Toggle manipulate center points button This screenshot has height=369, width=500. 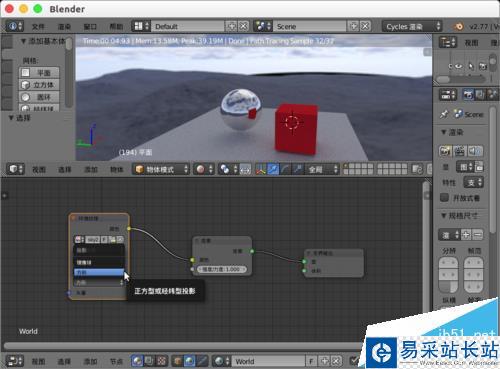coord(245,169)
